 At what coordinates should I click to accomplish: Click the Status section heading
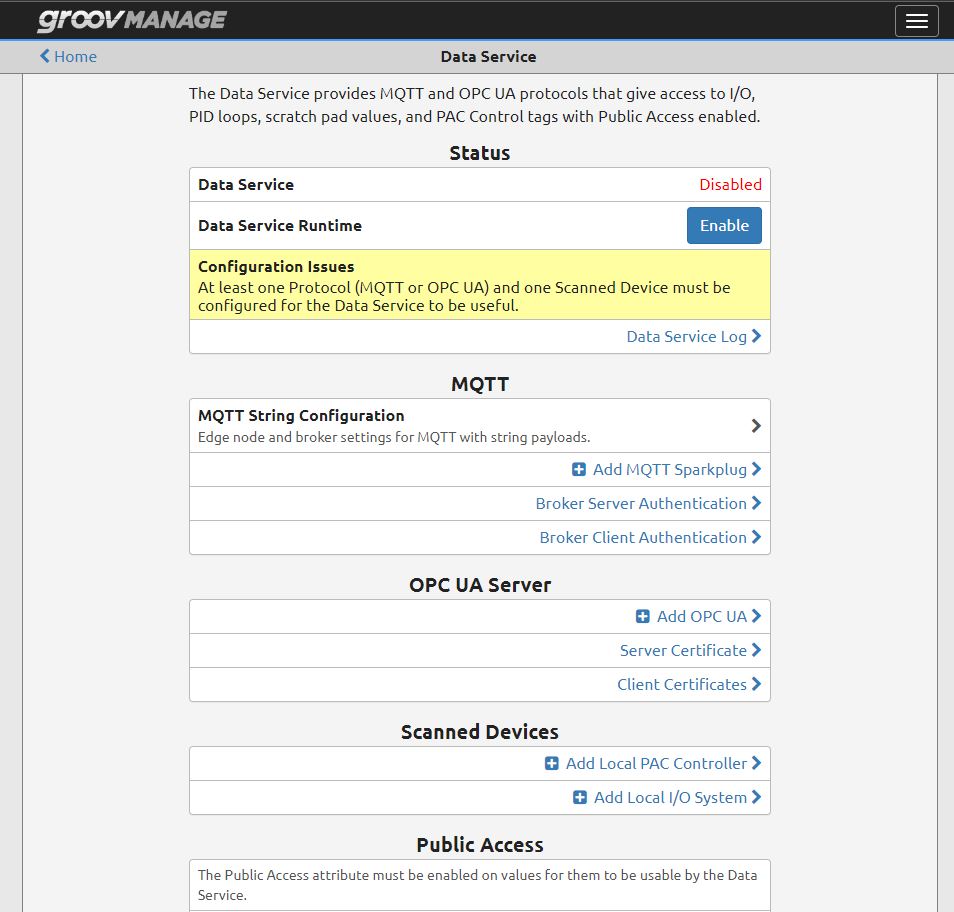[x=479, y=153]
